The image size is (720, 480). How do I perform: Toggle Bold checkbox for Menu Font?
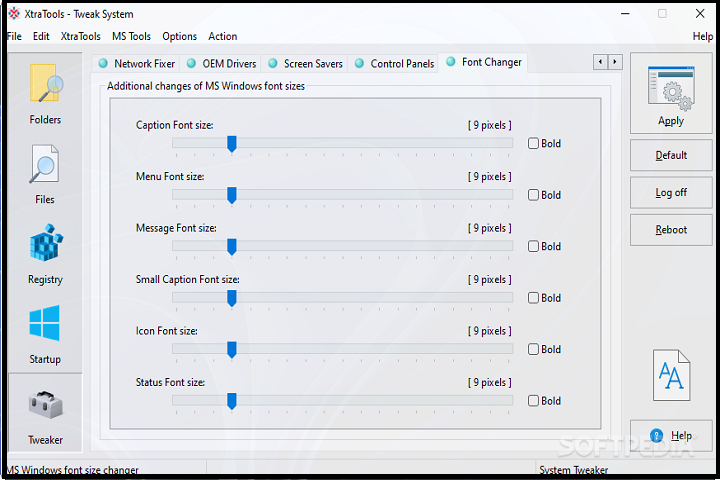[534, 195]
